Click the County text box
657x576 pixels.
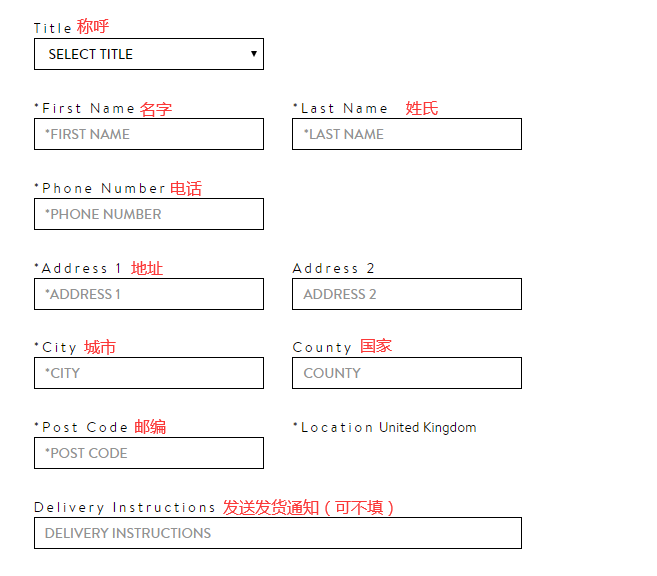pos(406,373)
